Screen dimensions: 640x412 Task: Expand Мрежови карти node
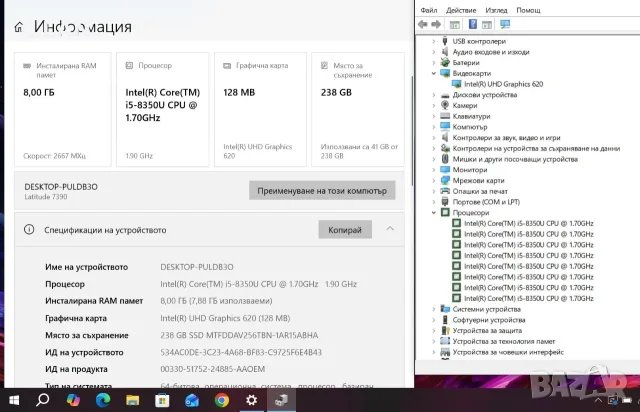pyautogui.click(x=433, y=180)
